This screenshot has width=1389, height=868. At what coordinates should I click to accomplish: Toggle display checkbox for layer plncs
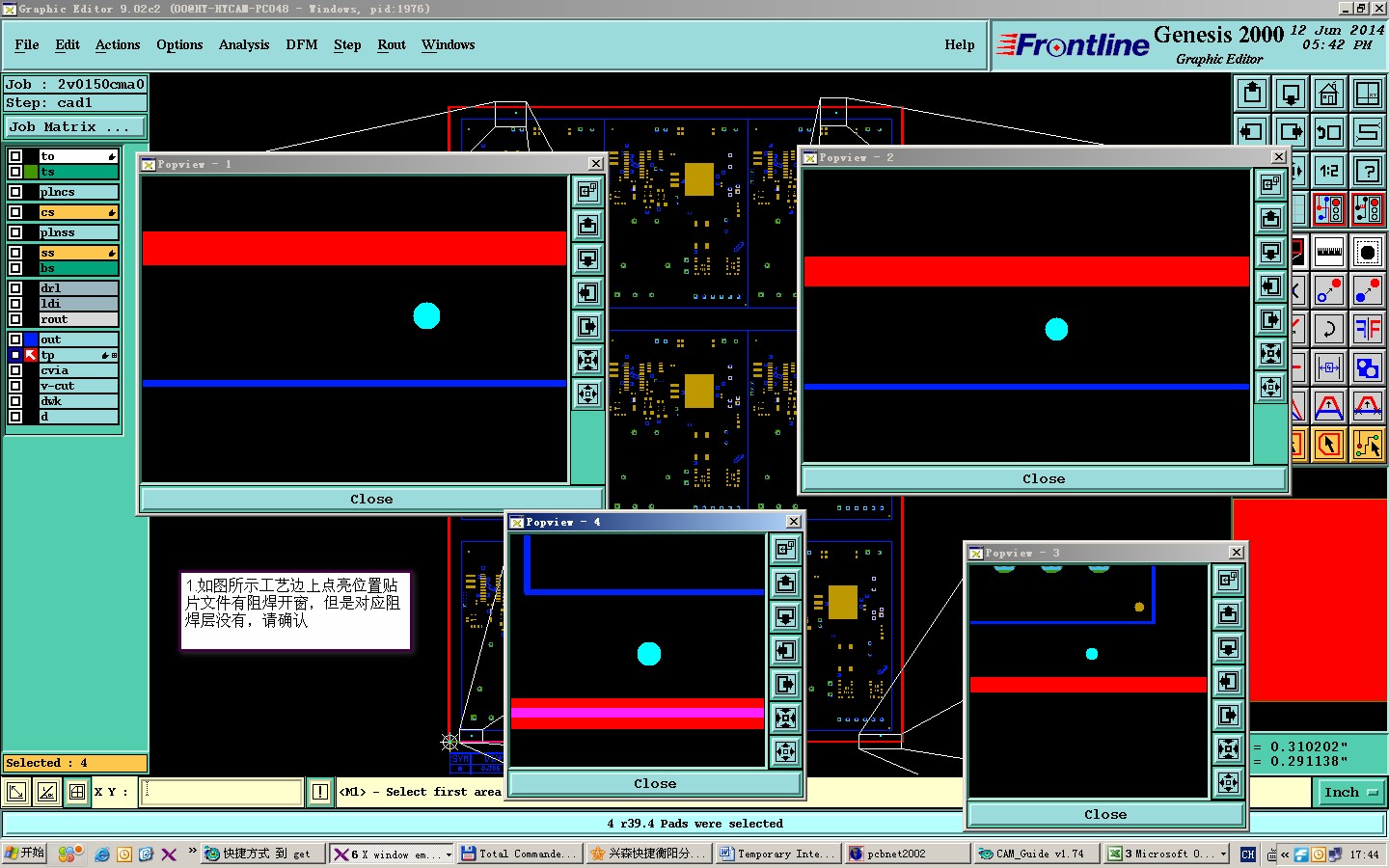[15, 192]
